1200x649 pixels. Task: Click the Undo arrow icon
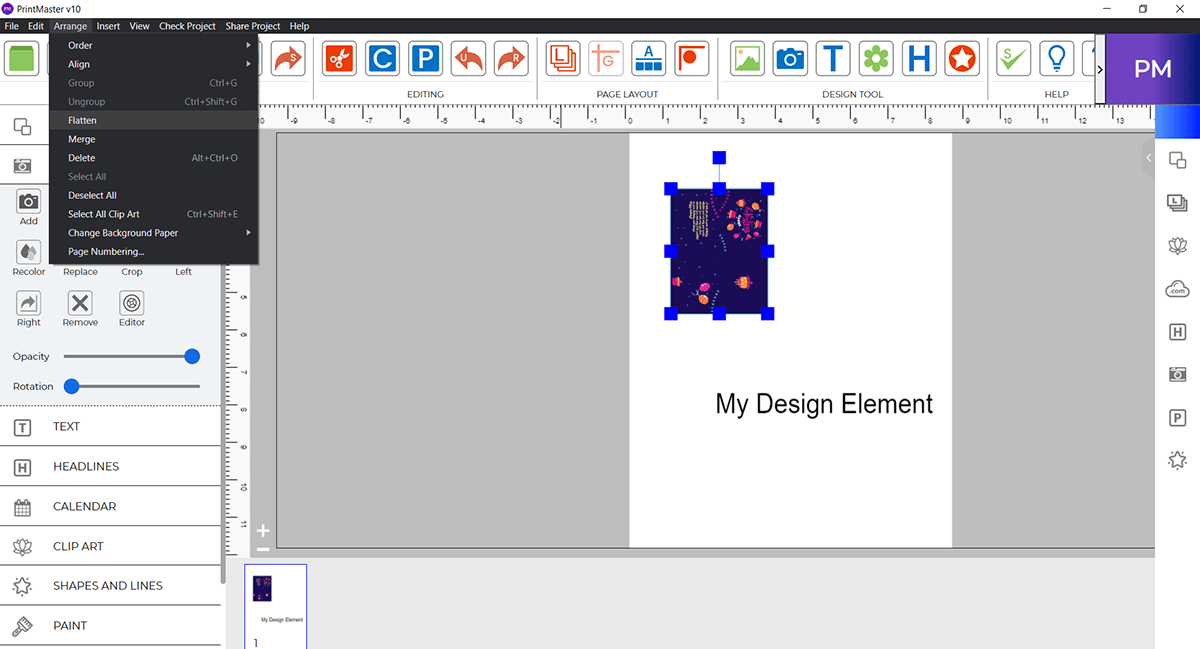(468, 58)
